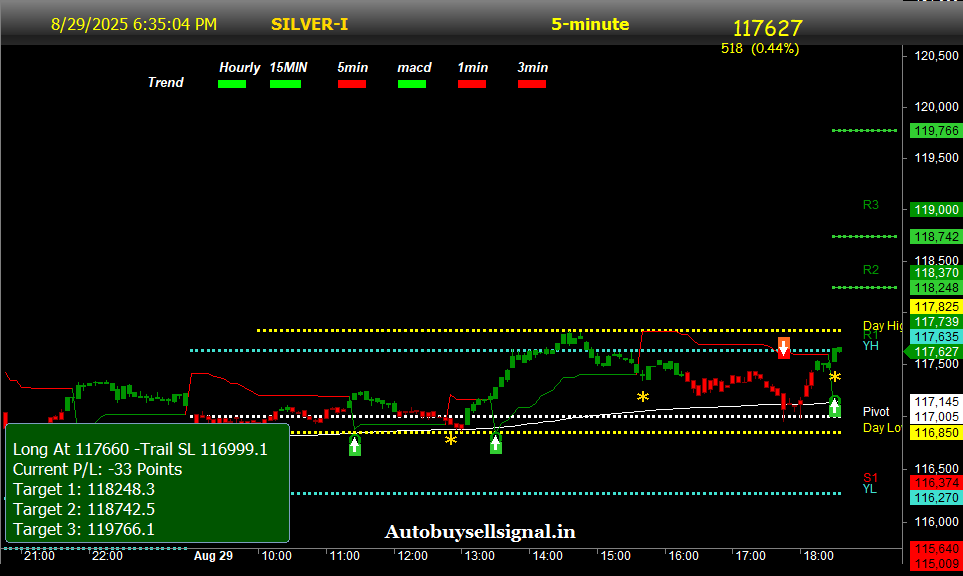Click the 22:00 time axis label
Viewport: 963px width, 576px height.
(107, 556)
